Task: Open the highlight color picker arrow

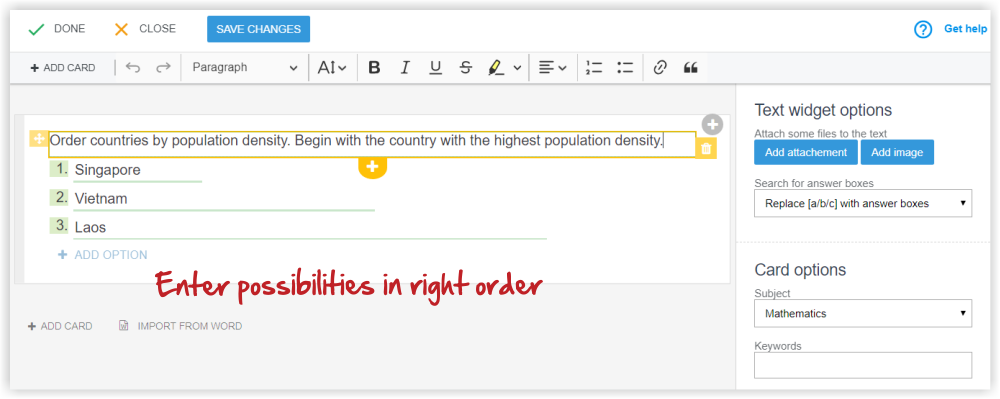Action: click(x=517, y=68)
